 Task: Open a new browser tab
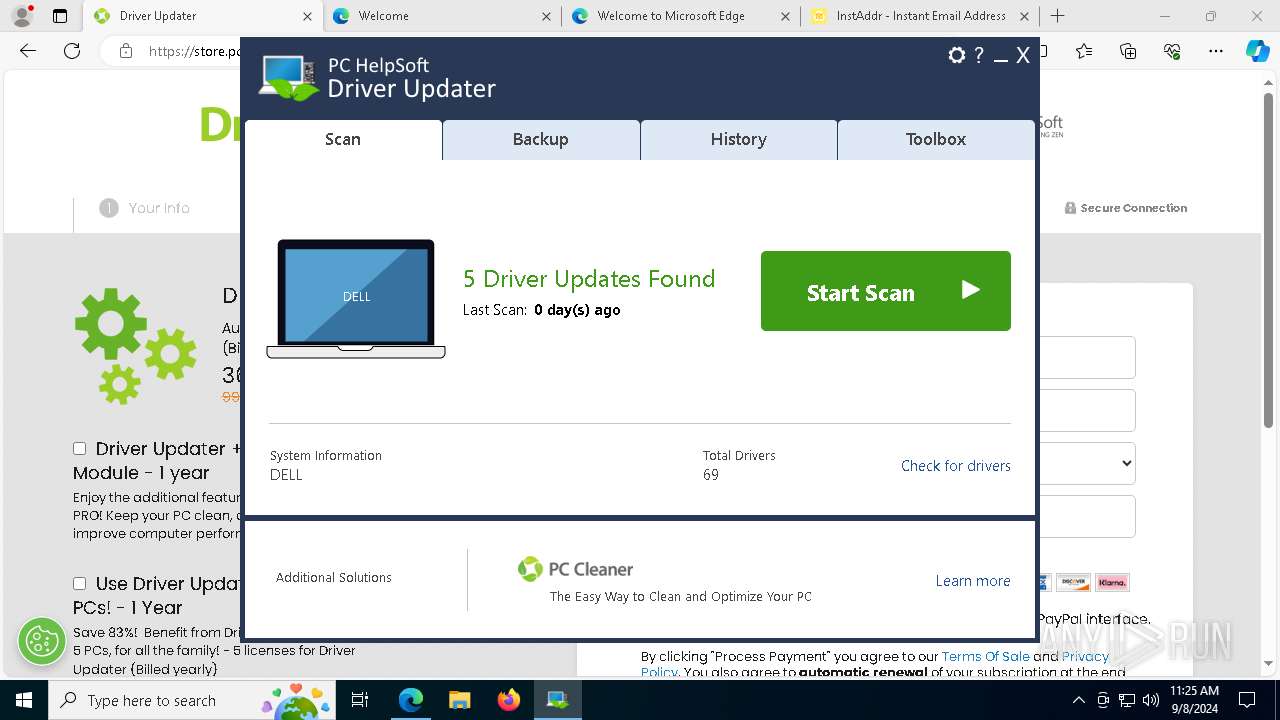pos(1058,16)
